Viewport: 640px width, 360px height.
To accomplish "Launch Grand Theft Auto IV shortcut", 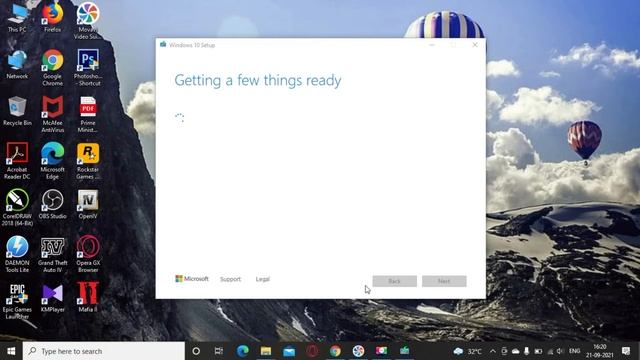I will pyautogui.click(x=53, y=254).
